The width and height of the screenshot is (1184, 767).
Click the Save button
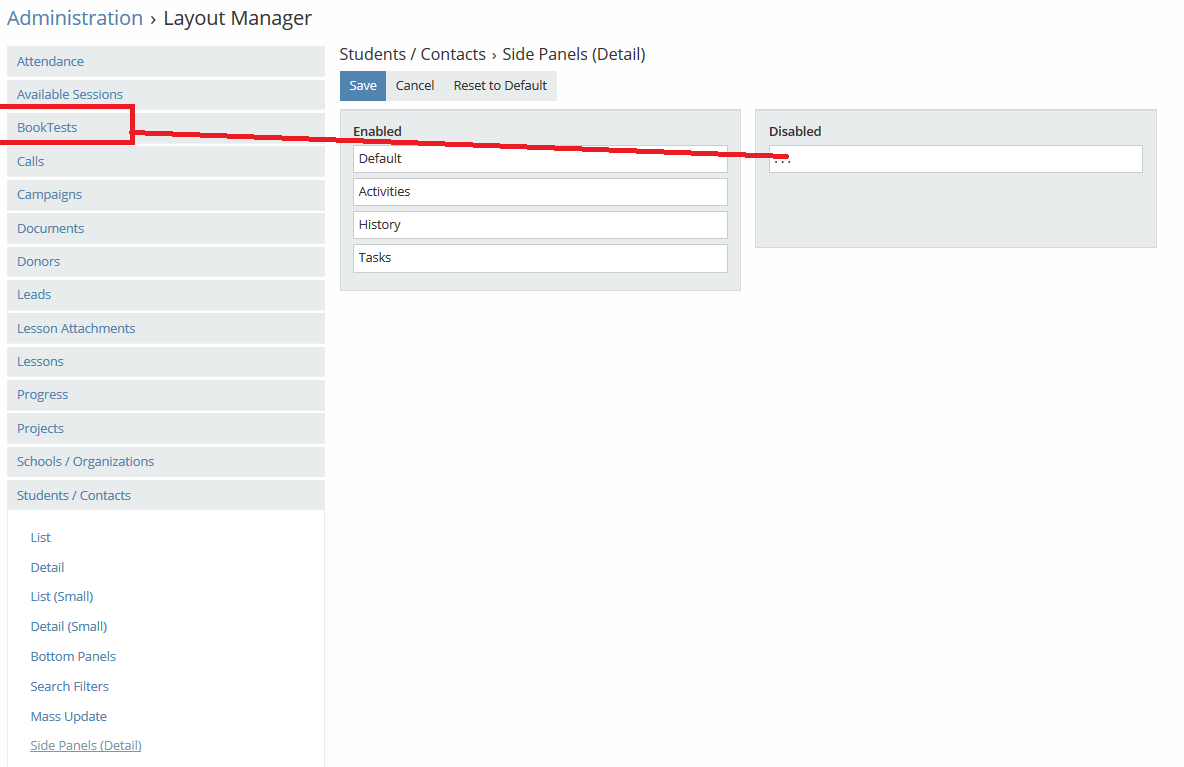coord(363,86)
